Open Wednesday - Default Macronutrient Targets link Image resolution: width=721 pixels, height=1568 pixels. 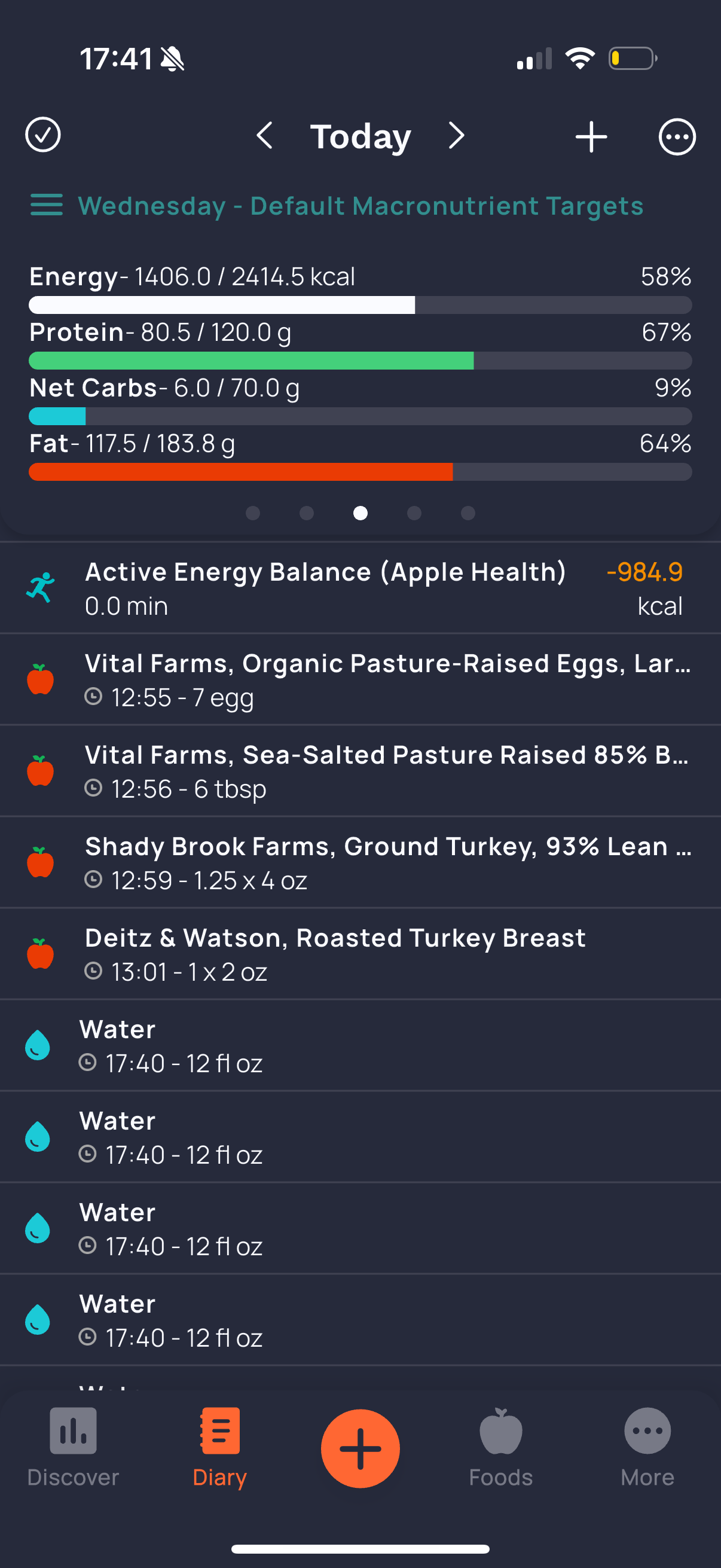(360, 206)
